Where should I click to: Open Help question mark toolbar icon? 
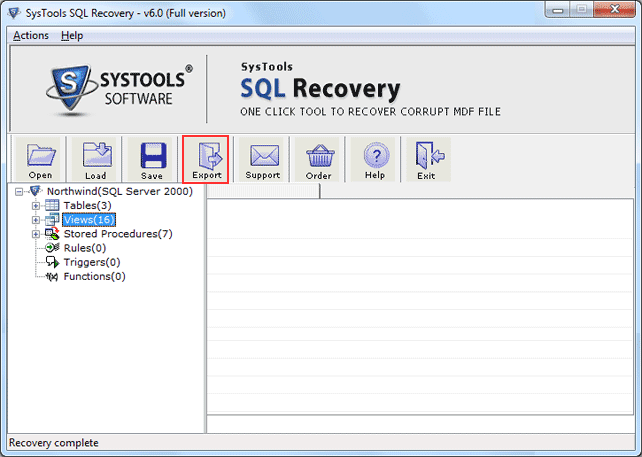click(375, 160)
